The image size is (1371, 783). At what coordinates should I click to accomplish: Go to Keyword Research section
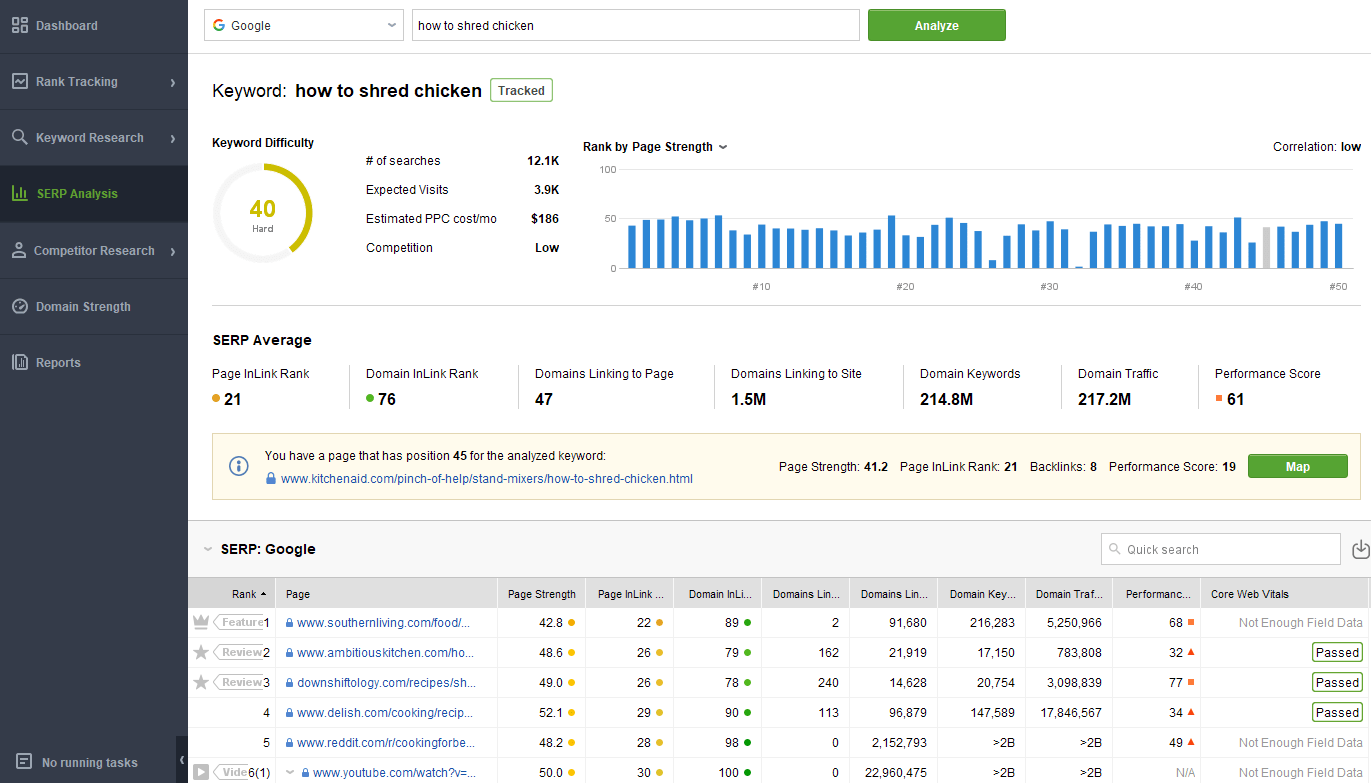point(94,138)
